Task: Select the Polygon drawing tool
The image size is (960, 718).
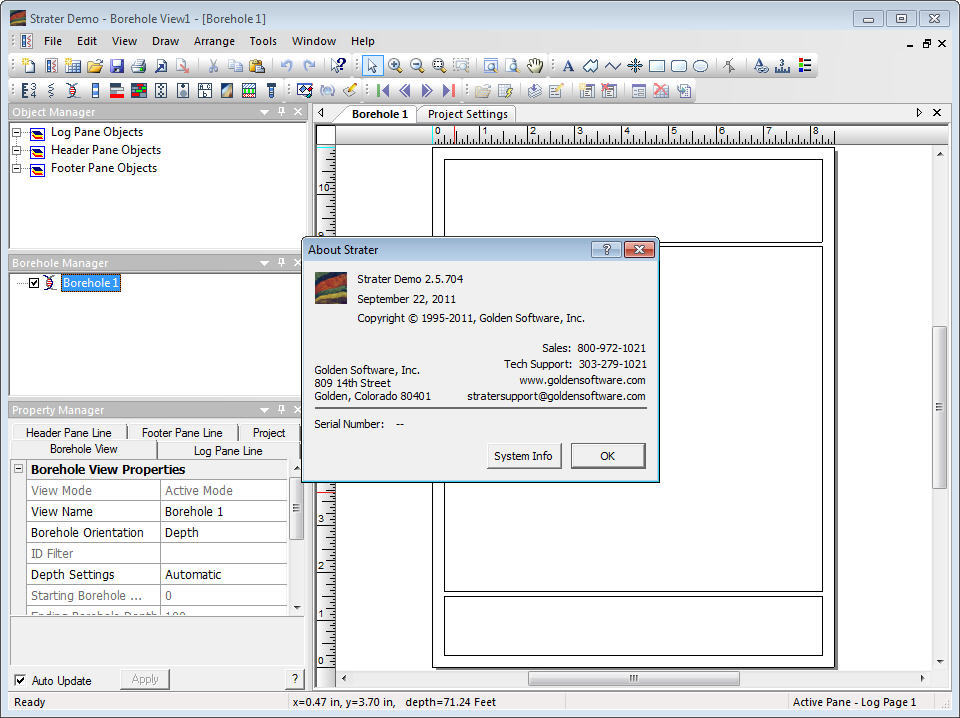Action: pyautogui.click(x=591, y=66)
